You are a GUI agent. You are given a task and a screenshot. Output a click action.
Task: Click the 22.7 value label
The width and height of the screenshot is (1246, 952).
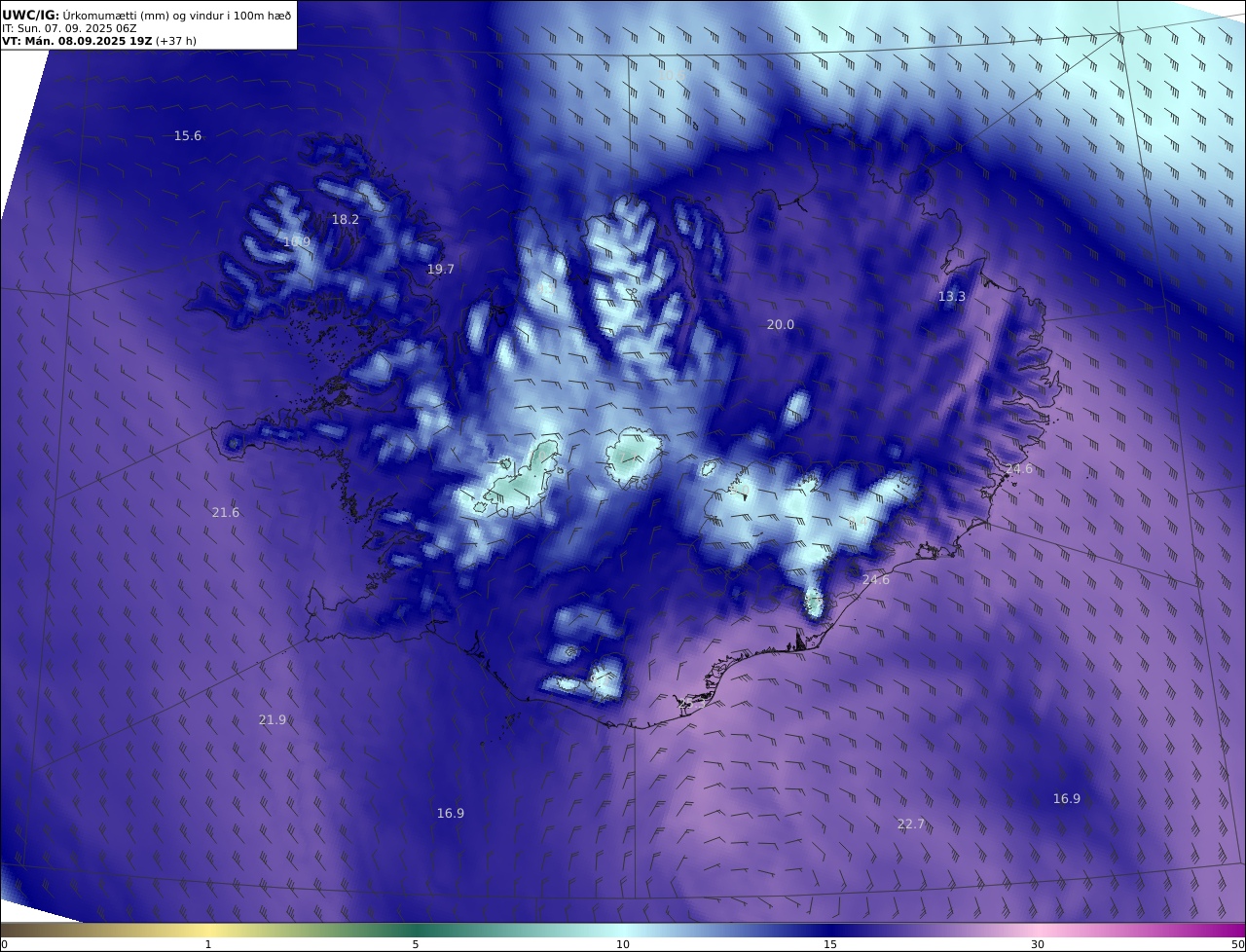point(911,824)
